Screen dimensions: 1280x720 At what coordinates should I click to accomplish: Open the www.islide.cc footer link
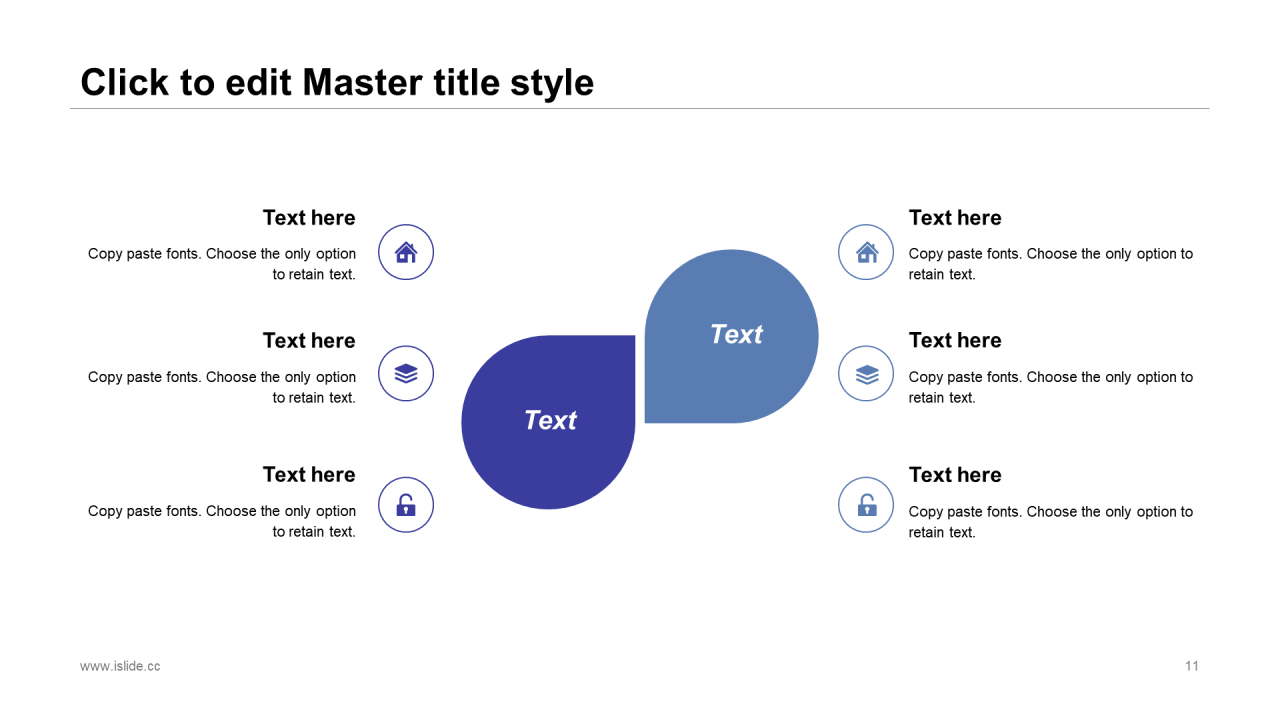pyautogui.click(x=120, y=666)
